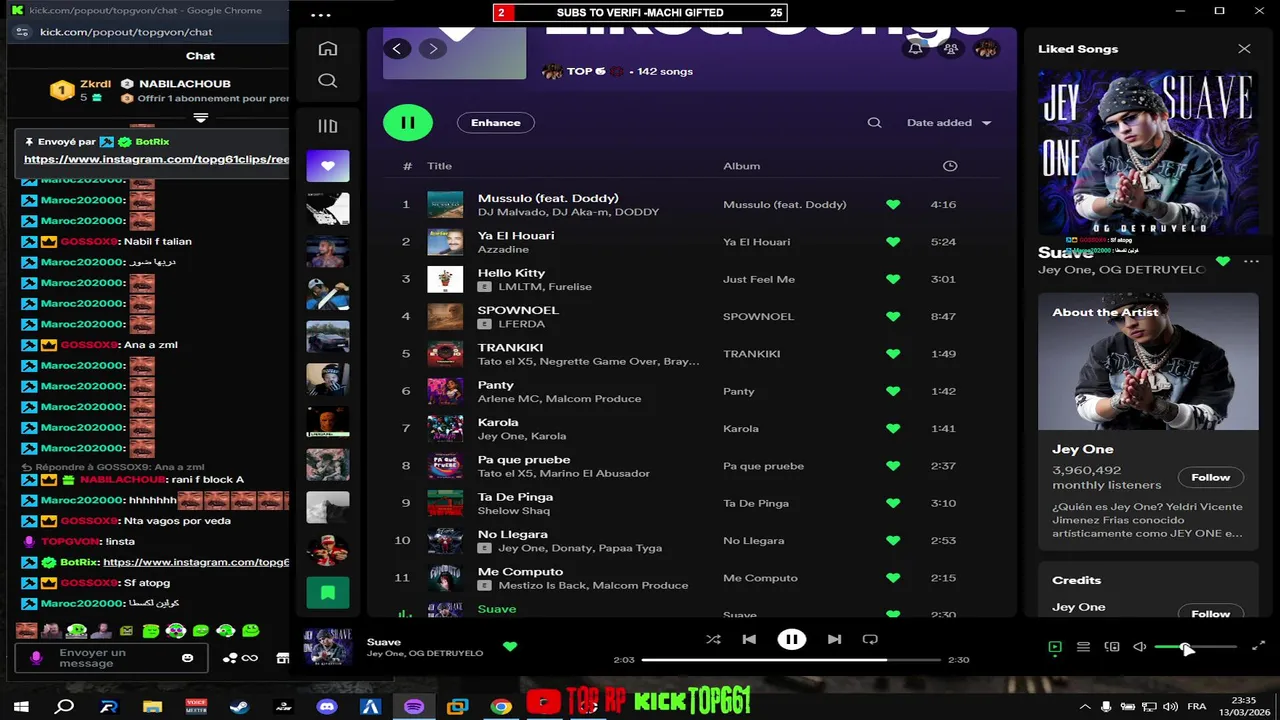
Task: Open artist link Shelow Shaq
Action: (514, 511)
